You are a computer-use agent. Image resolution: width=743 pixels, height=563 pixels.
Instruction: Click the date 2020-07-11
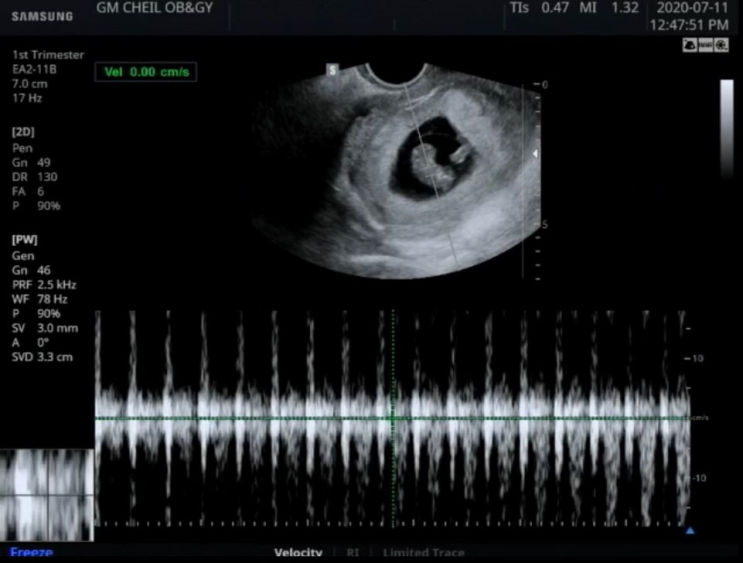[692, 8]
